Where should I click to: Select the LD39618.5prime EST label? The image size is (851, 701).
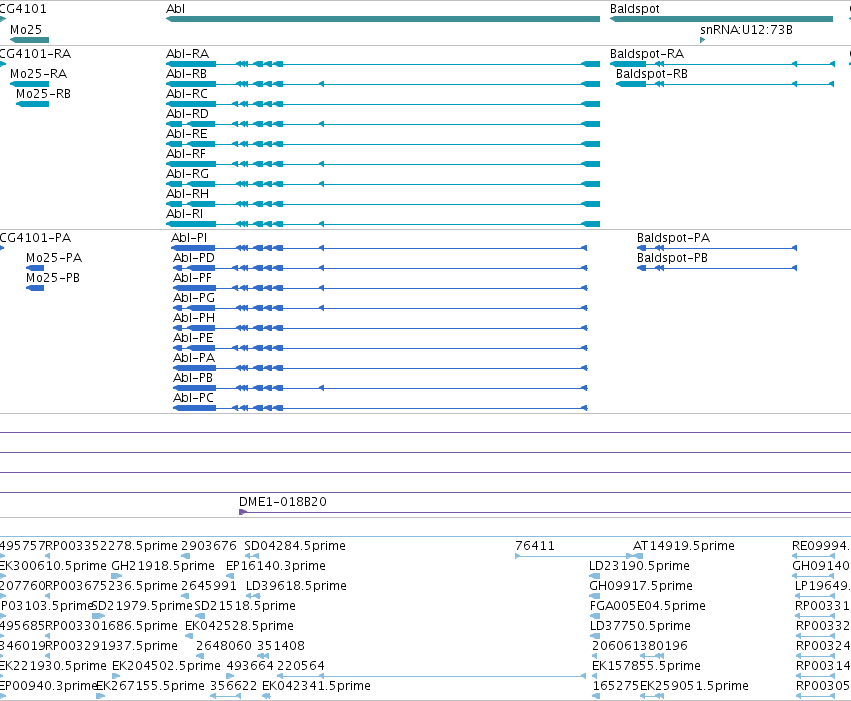pyautogui.click(x=296, y=586)
